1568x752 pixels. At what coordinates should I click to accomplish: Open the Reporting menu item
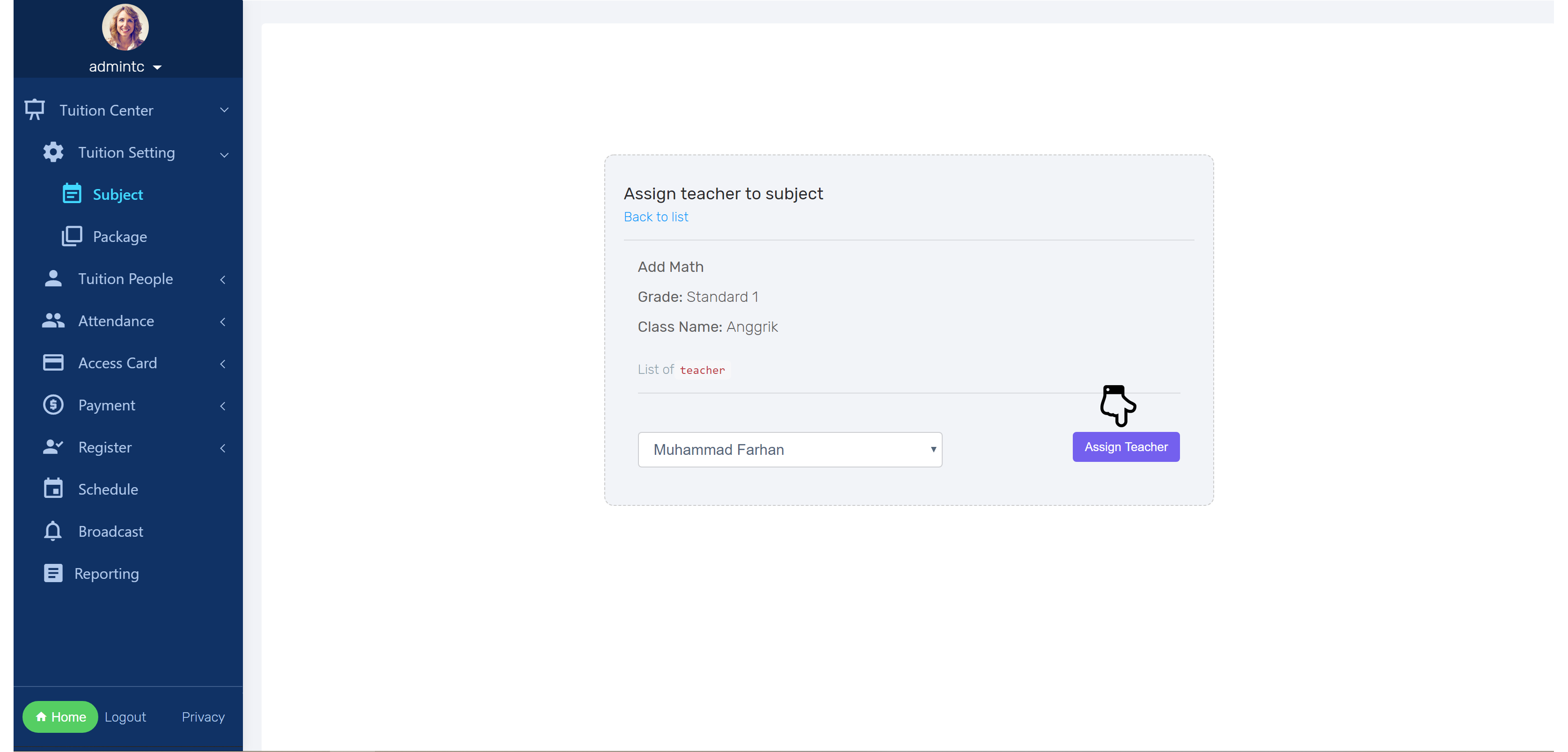click(107, 573)
